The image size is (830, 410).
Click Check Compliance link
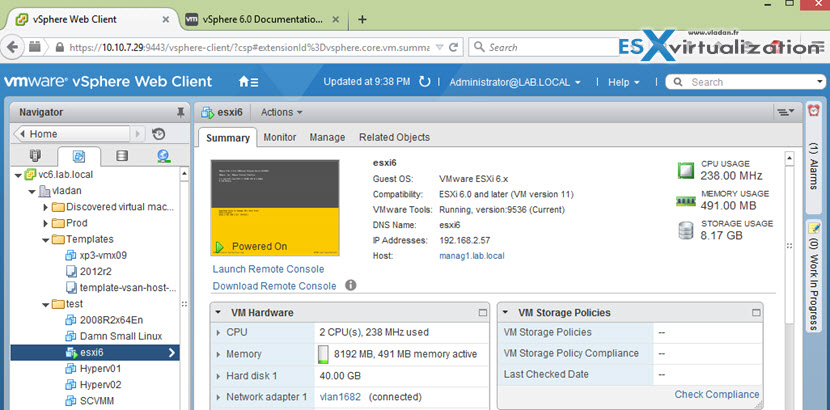click(x=717, y=394)
